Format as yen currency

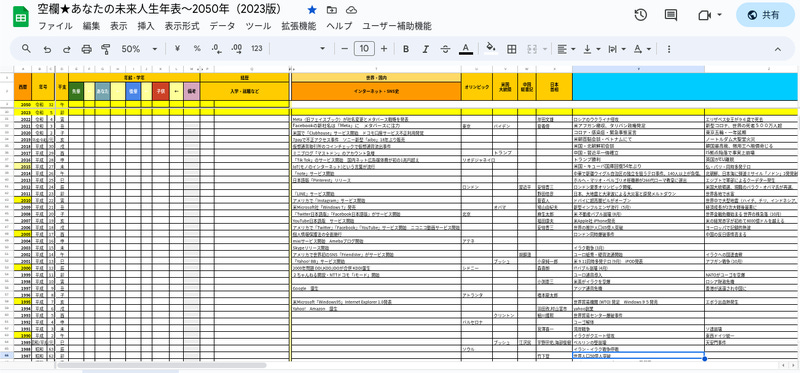tap(177, 48)
